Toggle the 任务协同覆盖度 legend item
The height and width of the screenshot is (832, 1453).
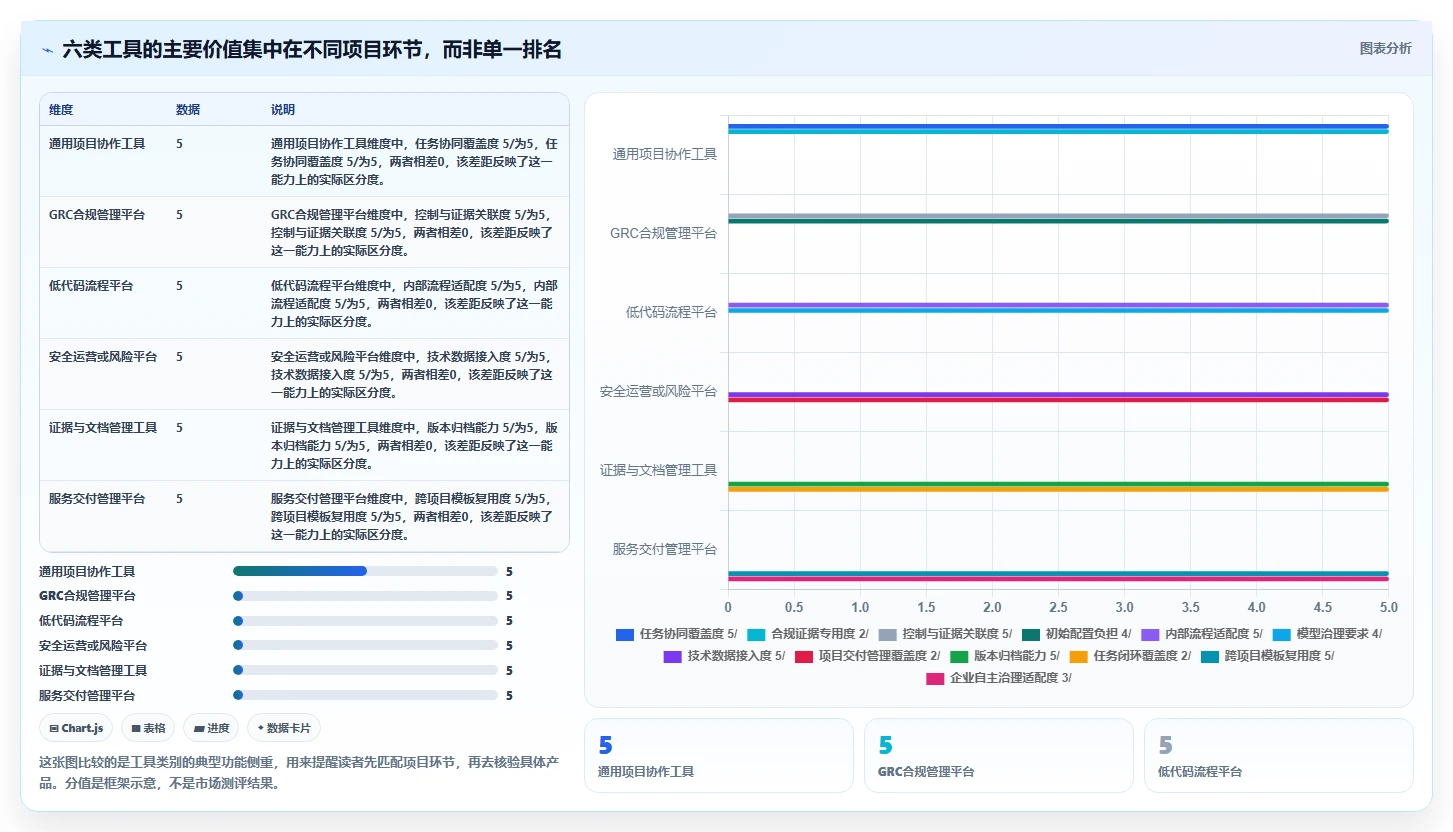click(676, 634)
